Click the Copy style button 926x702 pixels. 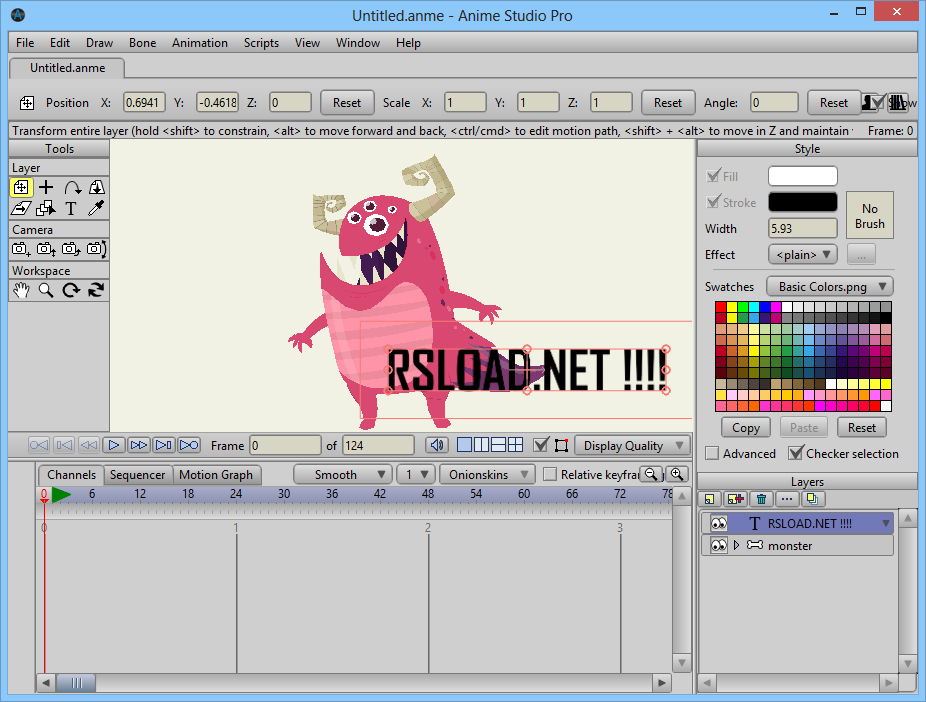tap(746, 427)
